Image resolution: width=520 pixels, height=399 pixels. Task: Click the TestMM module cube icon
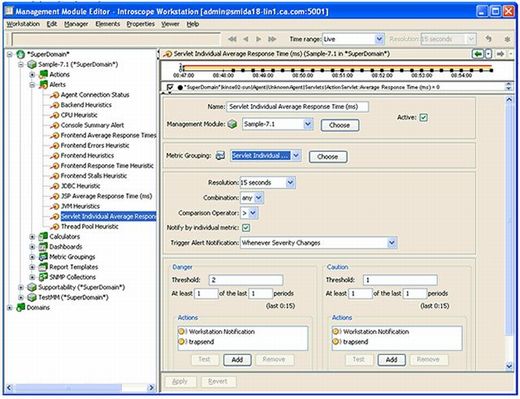[x=32, y=297]
